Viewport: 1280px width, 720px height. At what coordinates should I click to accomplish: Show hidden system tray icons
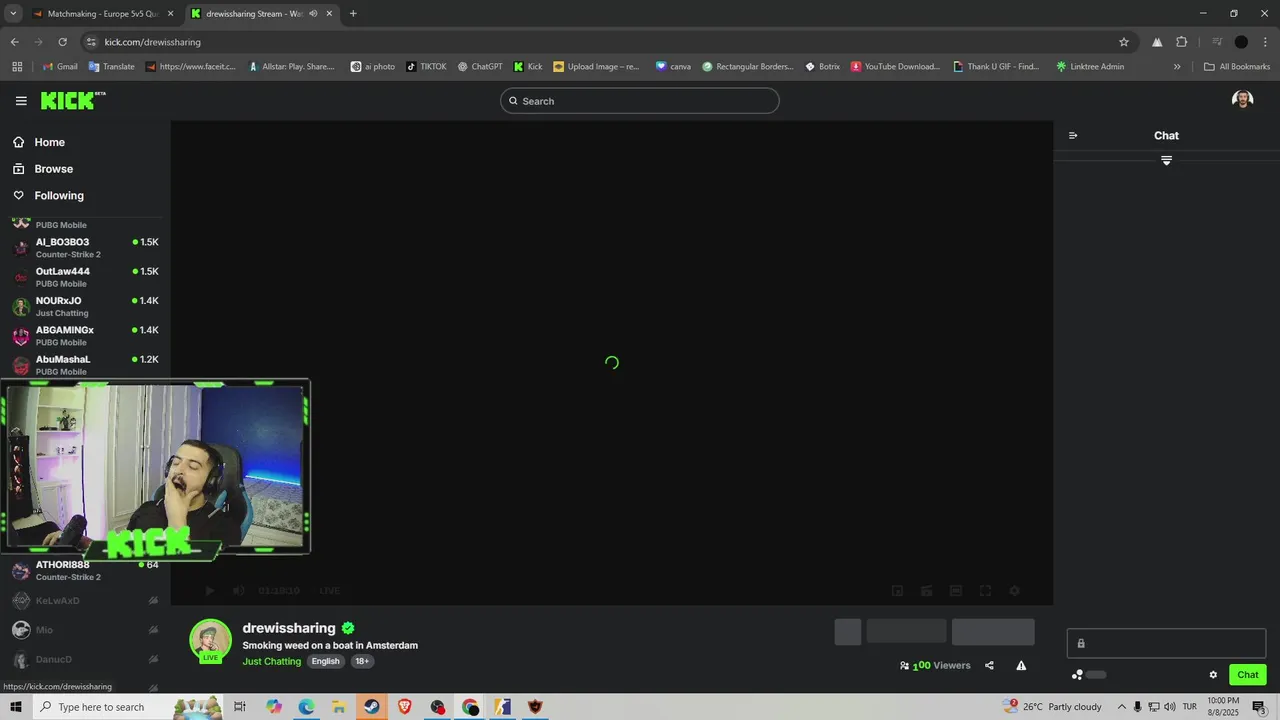[1121, 707]
